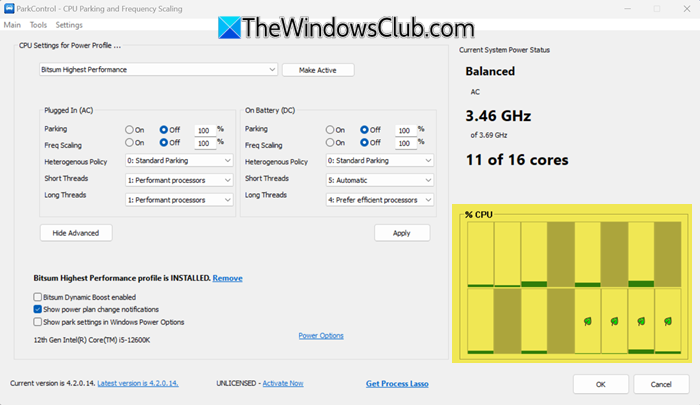Image resolution: width=700 pixels, height=405 pixels.
Task: Click the first green leaf efficiency-core icon
Action: pos(588,321)
